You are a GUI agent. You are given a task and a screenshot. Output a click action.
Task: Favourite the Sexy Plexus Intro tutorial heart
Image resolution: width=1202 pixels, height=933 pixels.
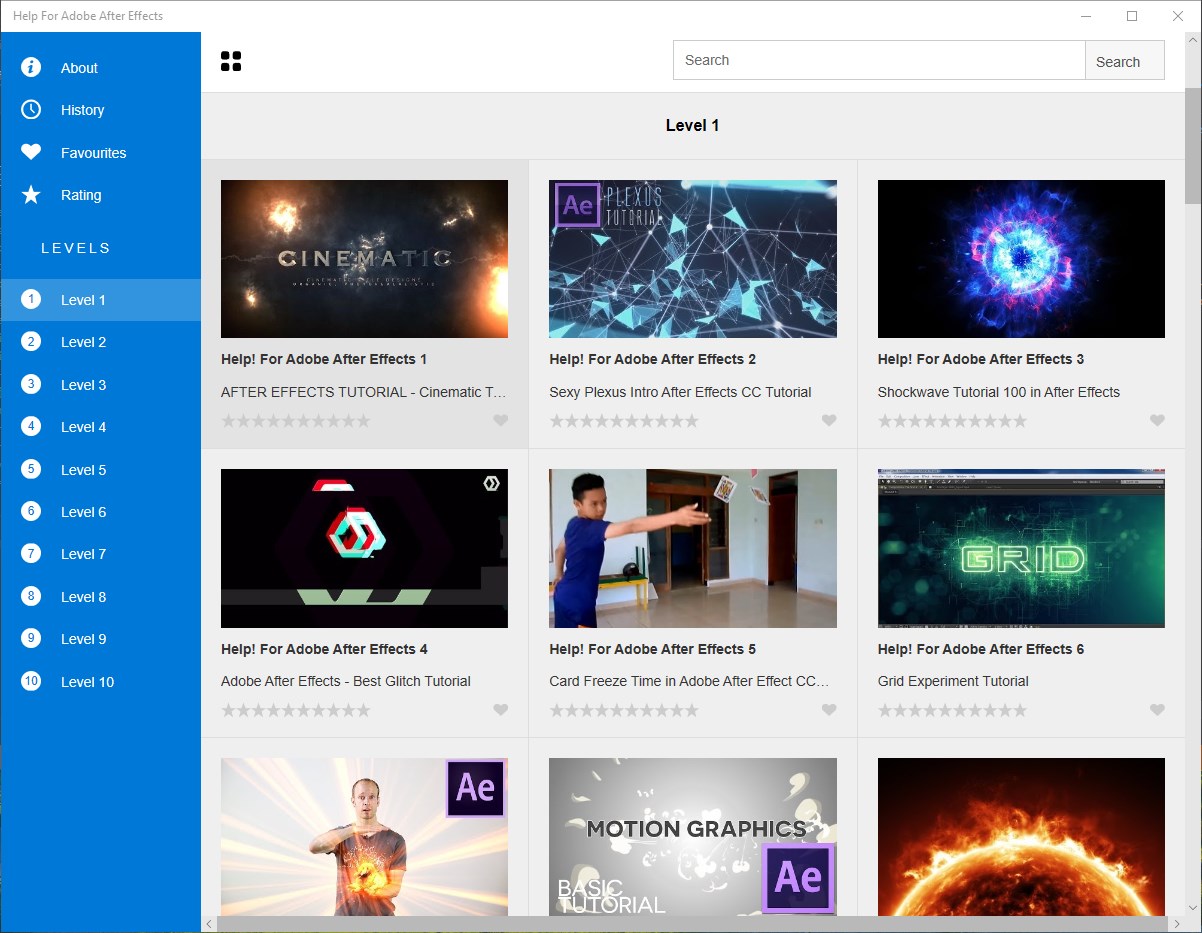[x=829, y=421]
